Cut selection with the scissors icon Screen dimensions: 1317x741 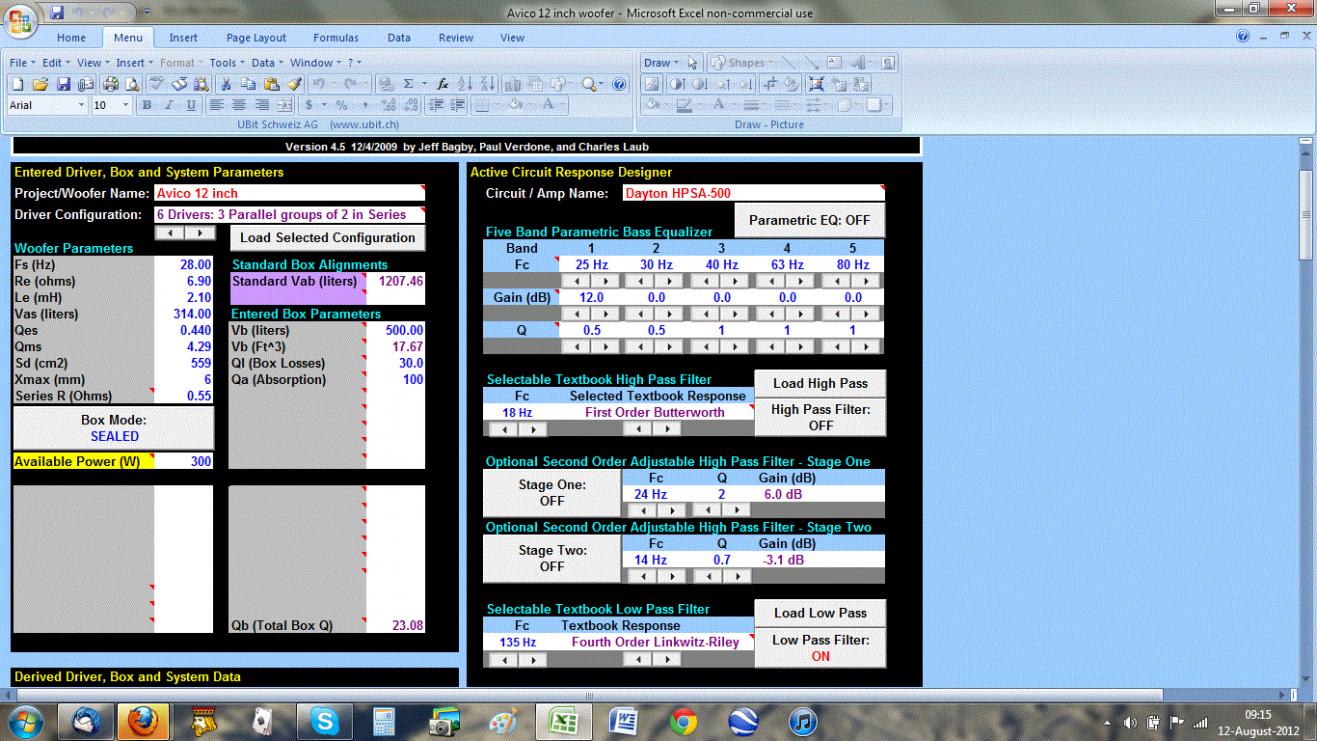[x=226, y=84]
